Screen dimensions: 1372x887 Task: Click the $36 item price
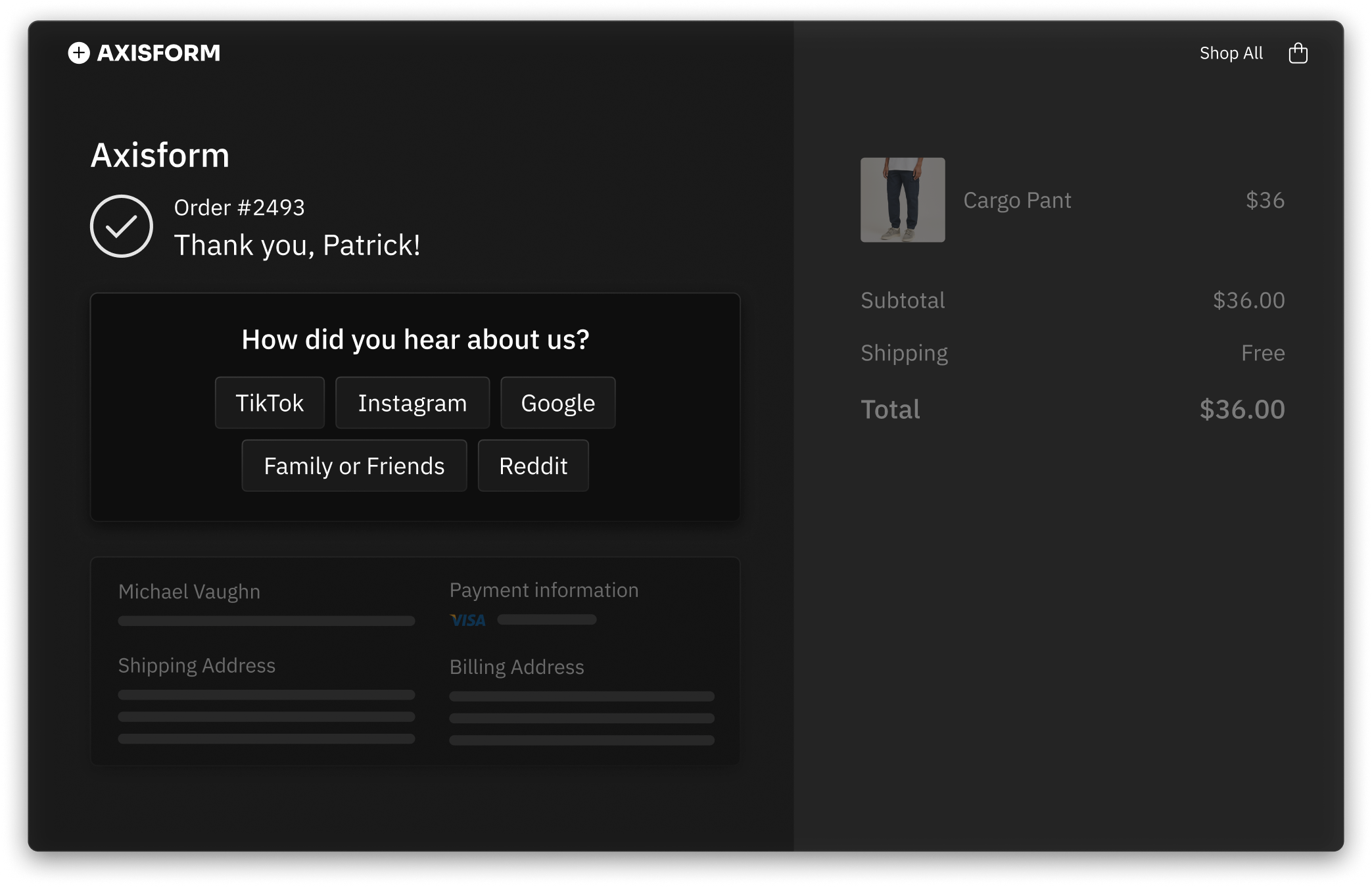(1265, 200)
